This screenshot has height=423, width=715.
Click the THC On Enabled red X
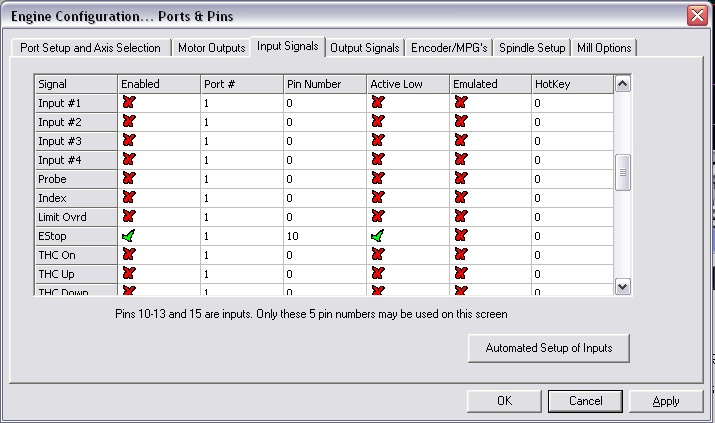click(128, 255)
